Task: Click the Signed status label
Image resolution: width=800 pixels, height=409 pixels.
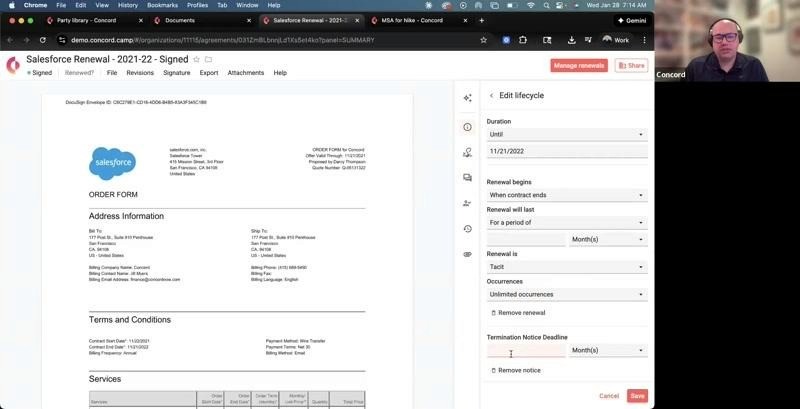Action: pyautogui.click(x=40, y=73)
